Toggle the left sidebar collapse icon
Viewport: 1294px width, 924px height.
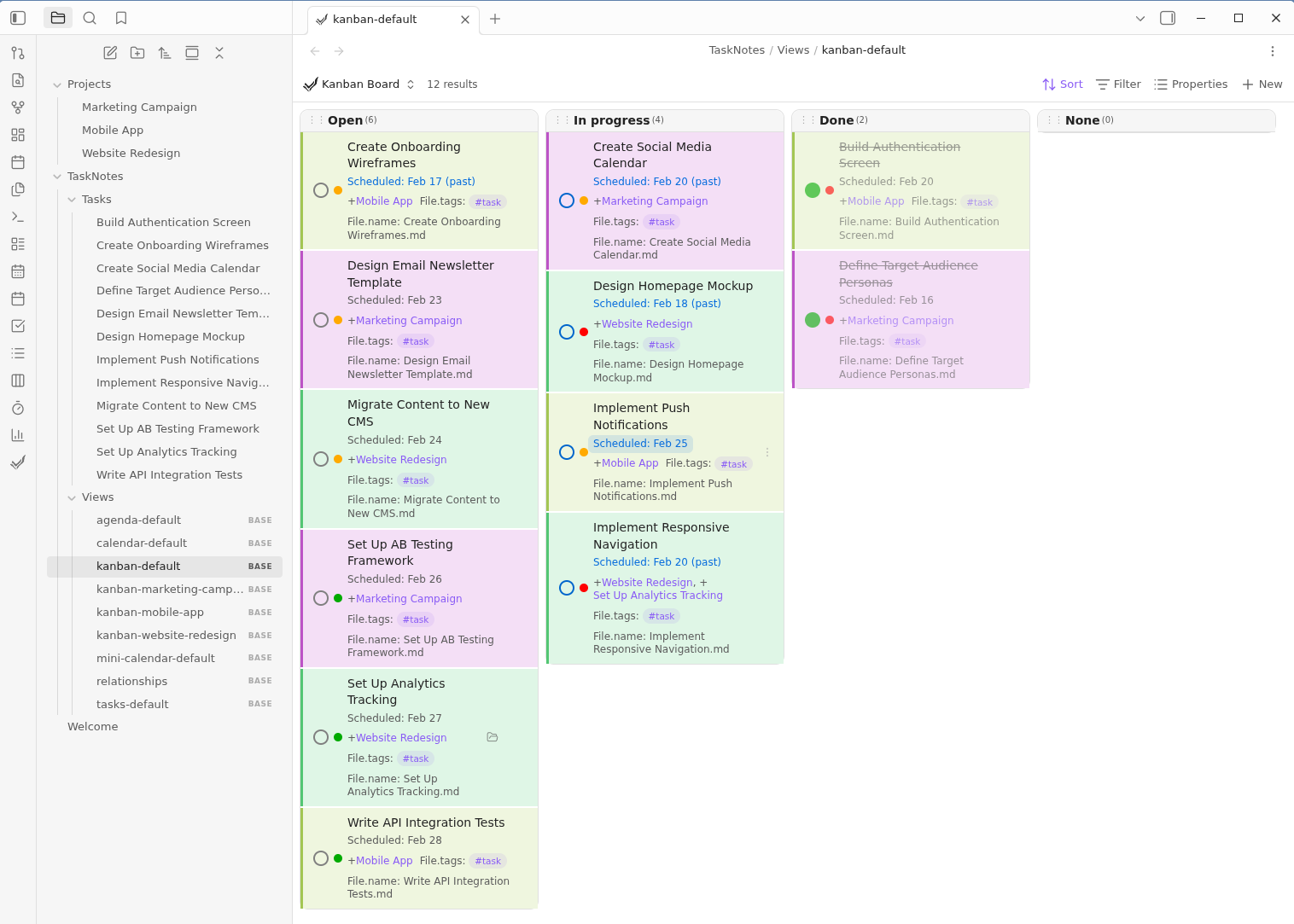[x=18, y=18]
